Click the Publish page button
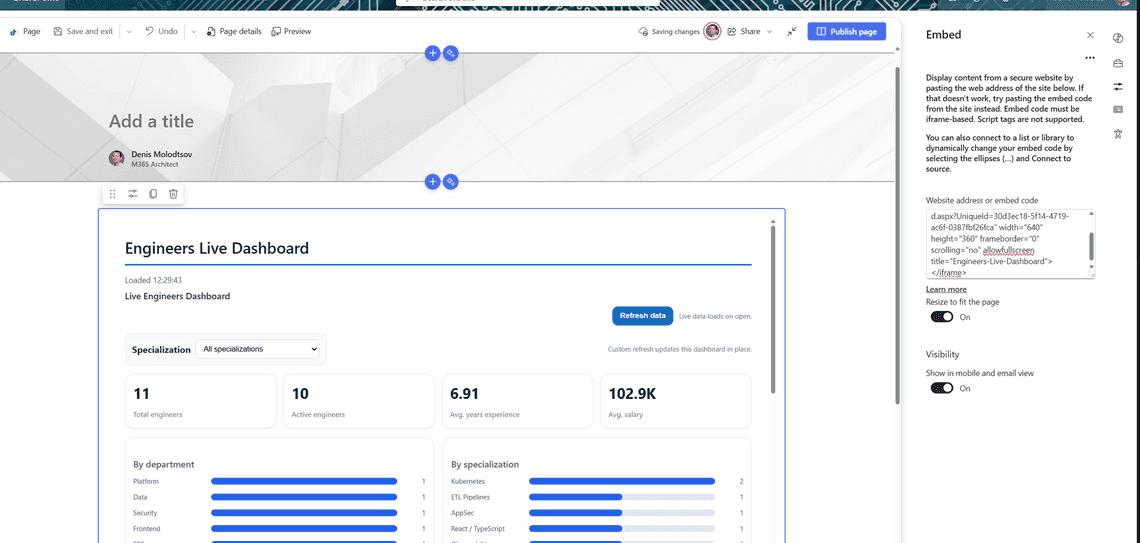The height and width of the screenshot is (543, 1140). (x=846, y=31)
